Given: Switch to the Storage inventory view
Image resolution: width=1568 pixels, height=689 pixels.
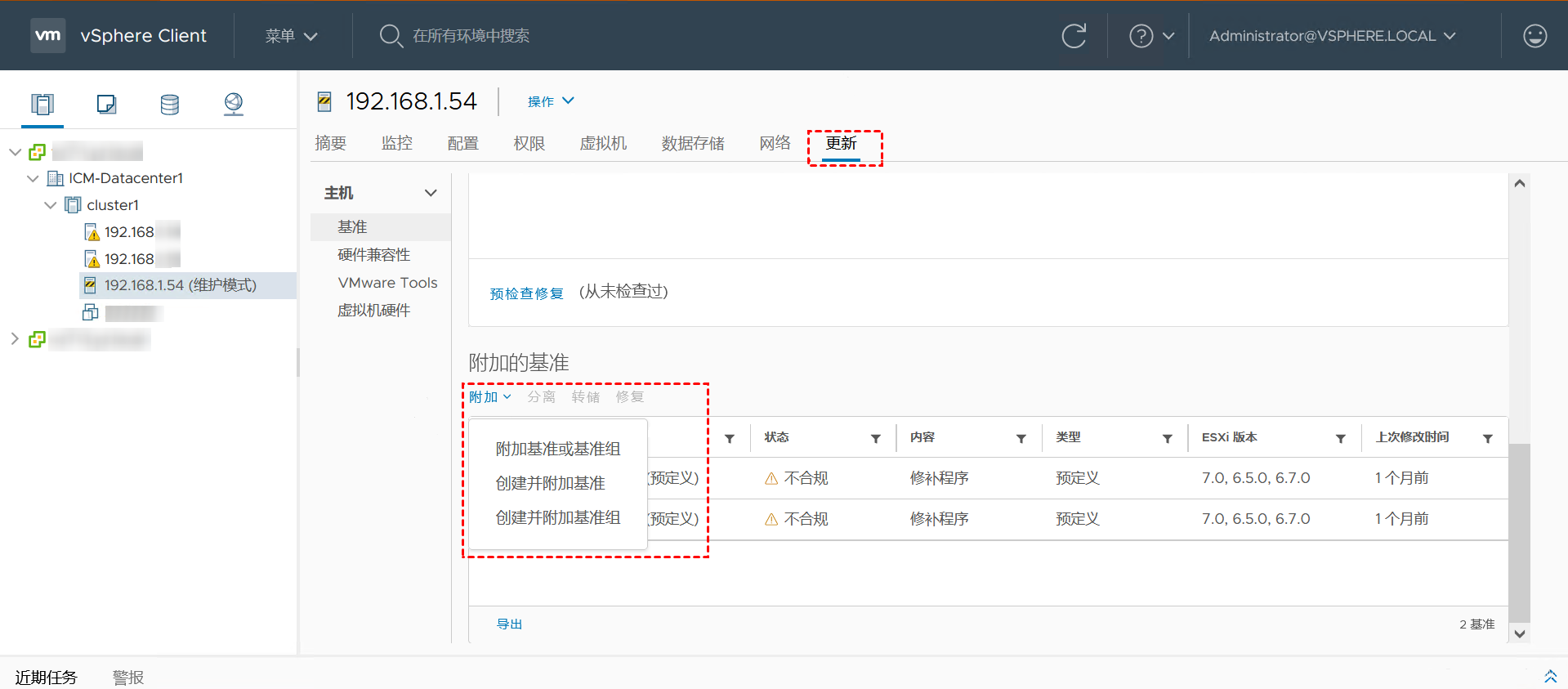Looking at the screenshot, I should [170, 104].
